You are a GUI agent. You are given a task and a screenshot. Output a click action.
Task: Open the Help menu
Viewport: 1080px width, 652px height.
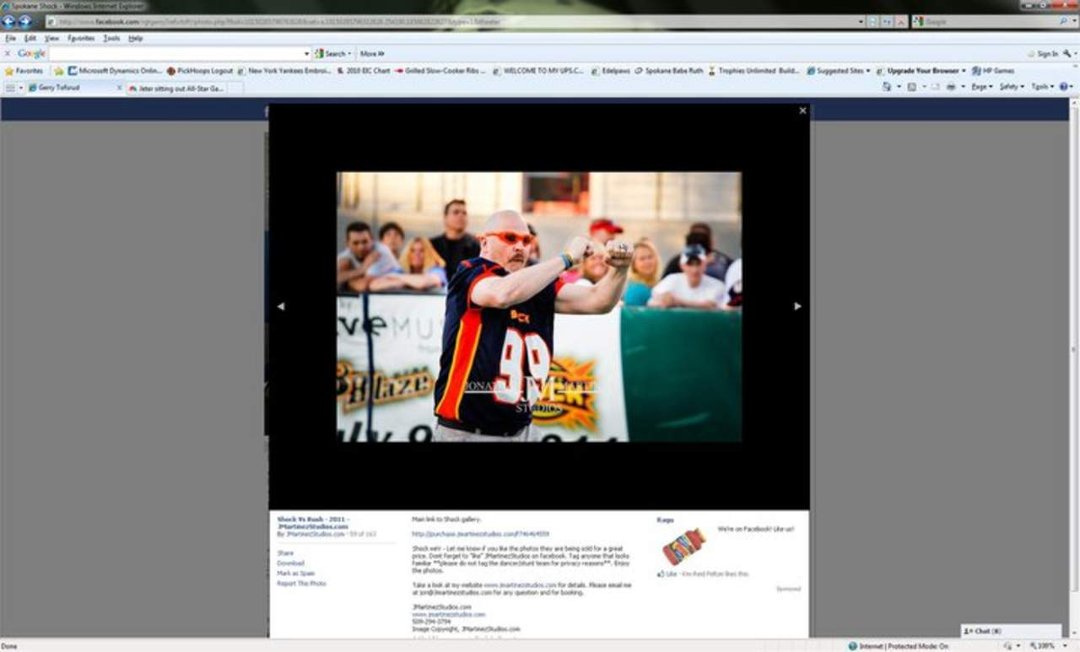point(136,39)
